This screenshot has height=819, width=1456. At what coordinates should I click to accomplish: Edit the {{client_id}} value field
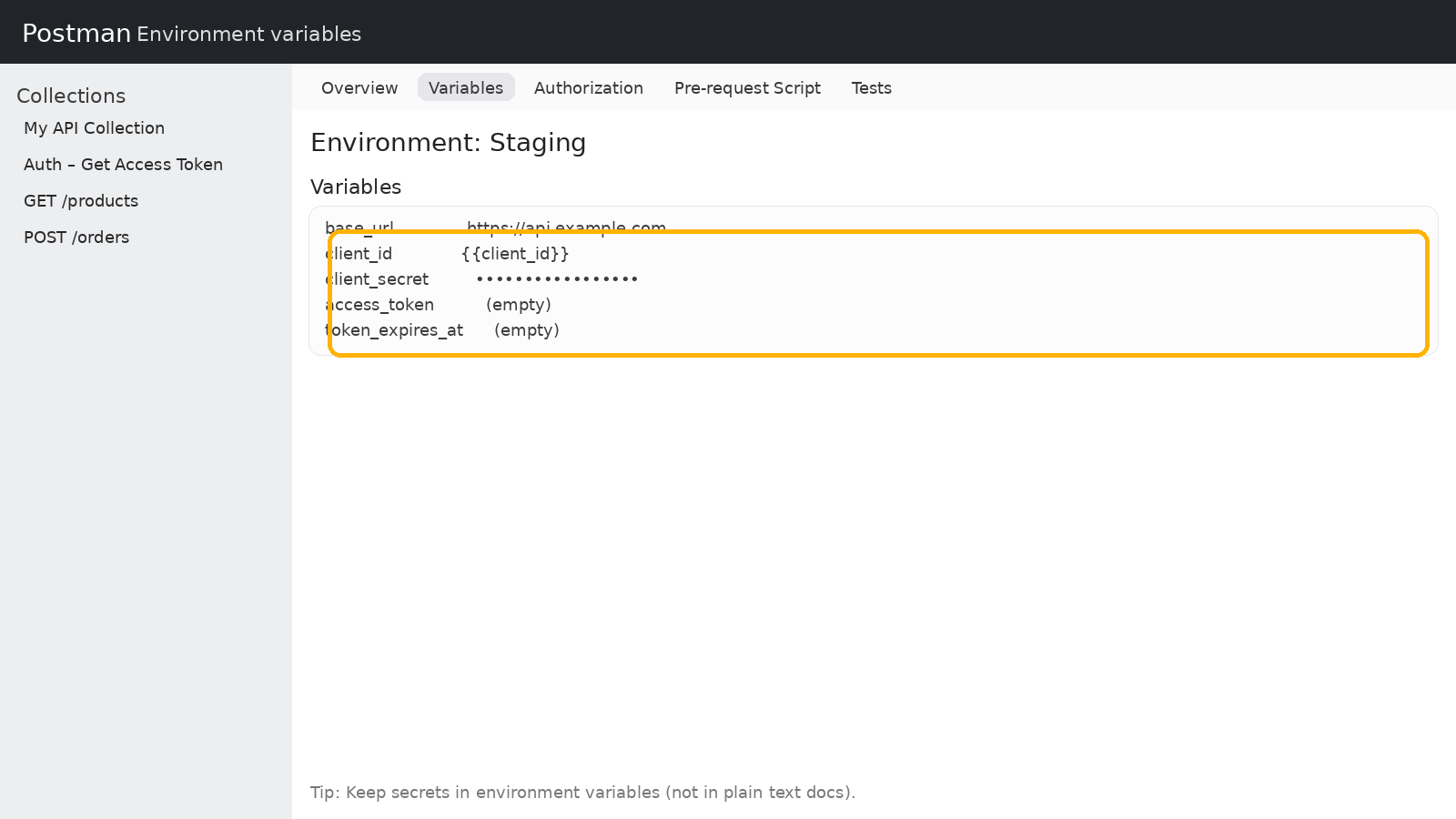tap(515, 254)
